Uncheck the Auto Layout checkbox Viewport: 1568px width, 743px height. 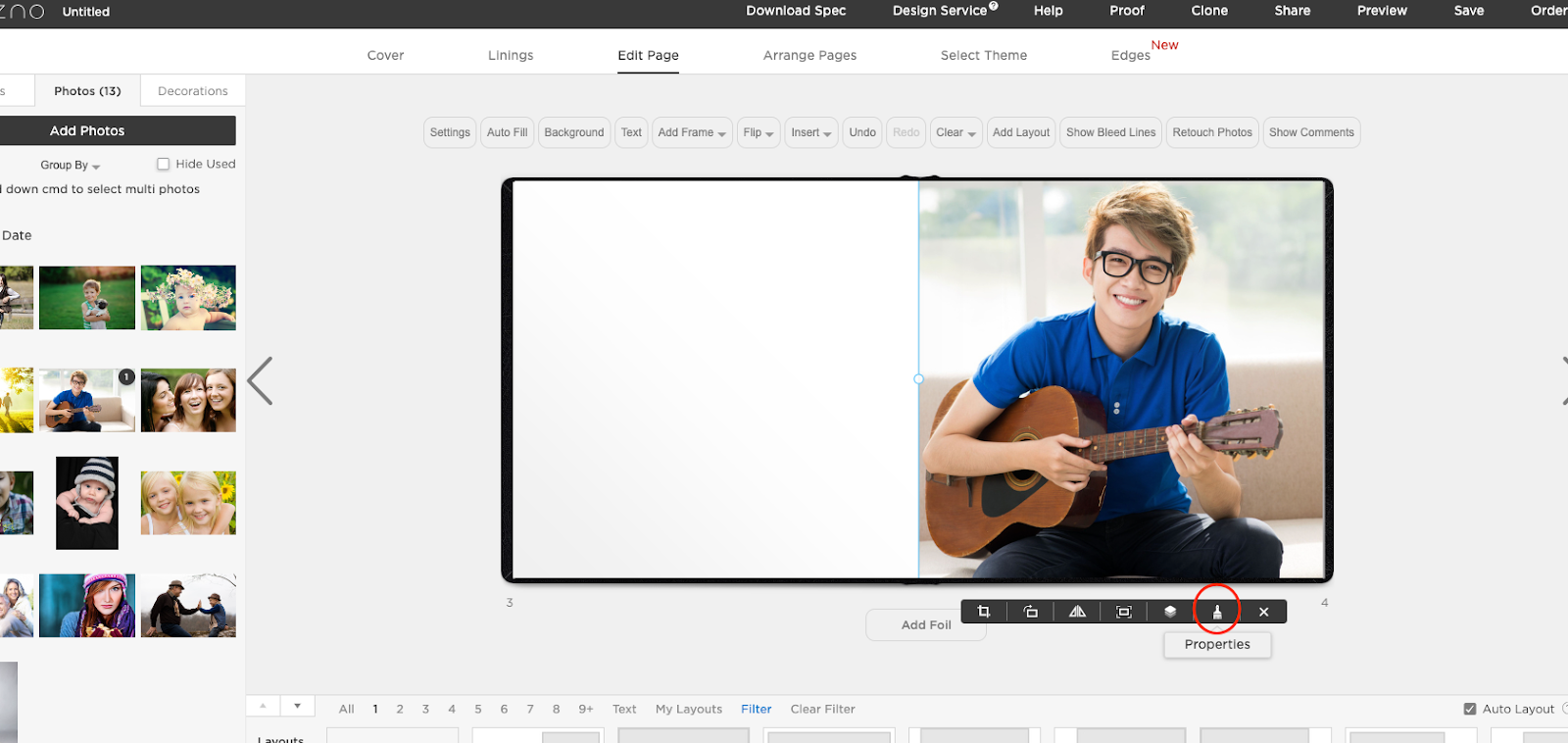(1470, 709)
